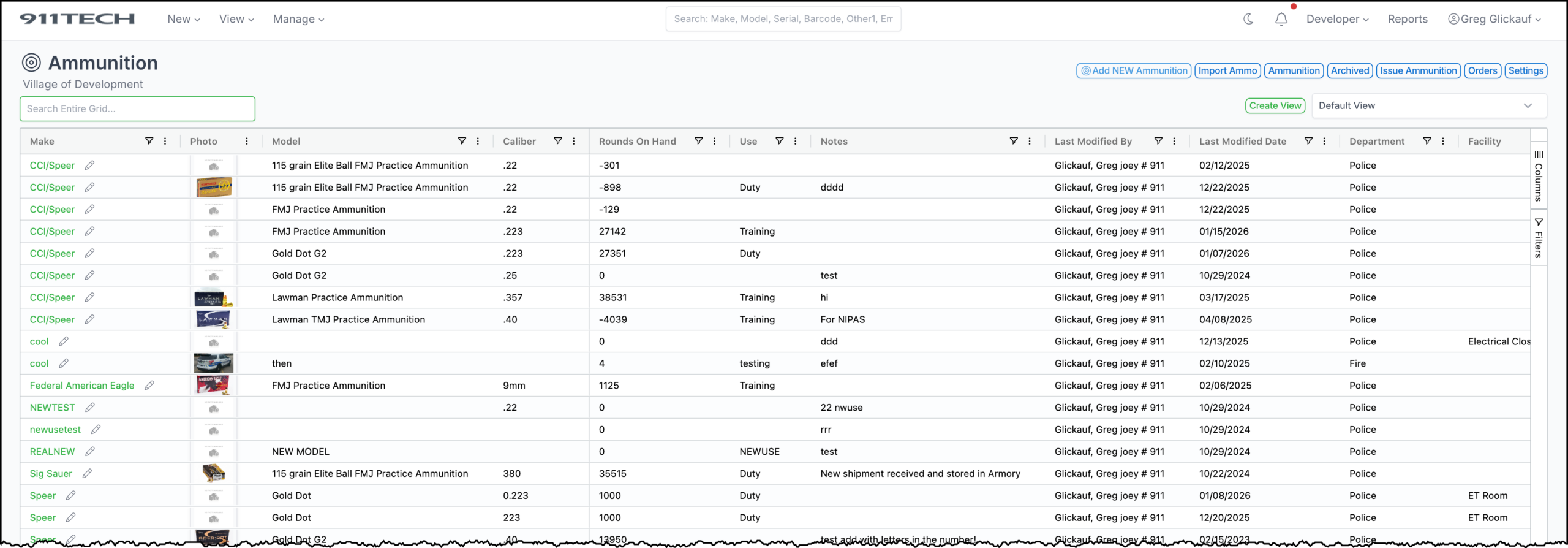Expand the Manage menu

[298, 20]
